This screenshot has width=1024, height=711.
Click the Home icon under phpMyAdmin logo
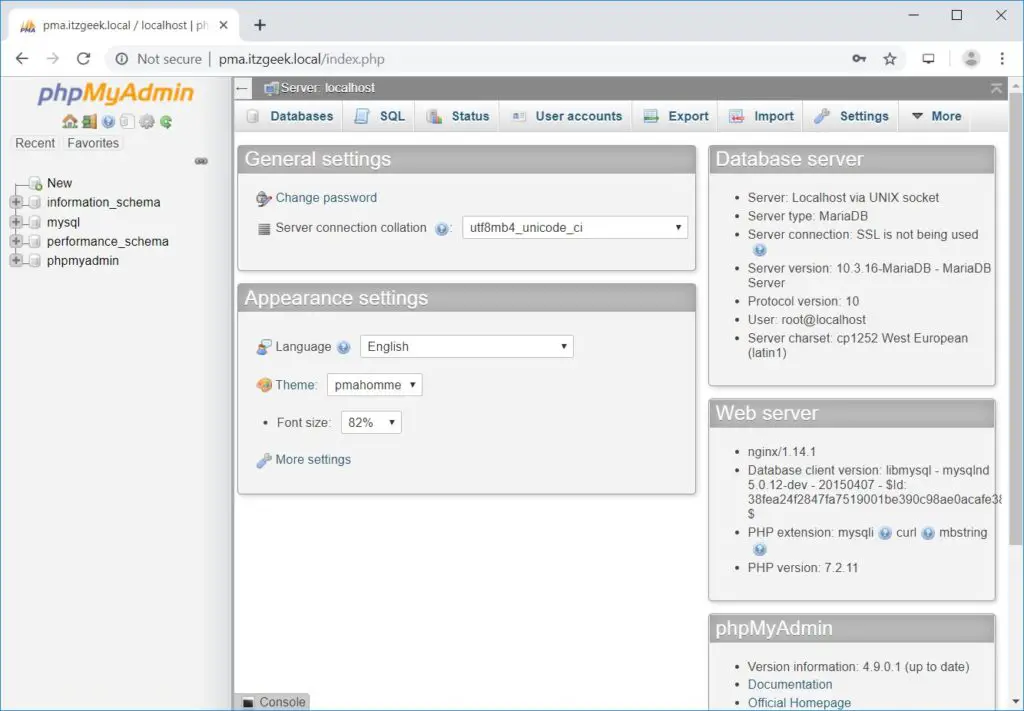[x=70, y=121]
